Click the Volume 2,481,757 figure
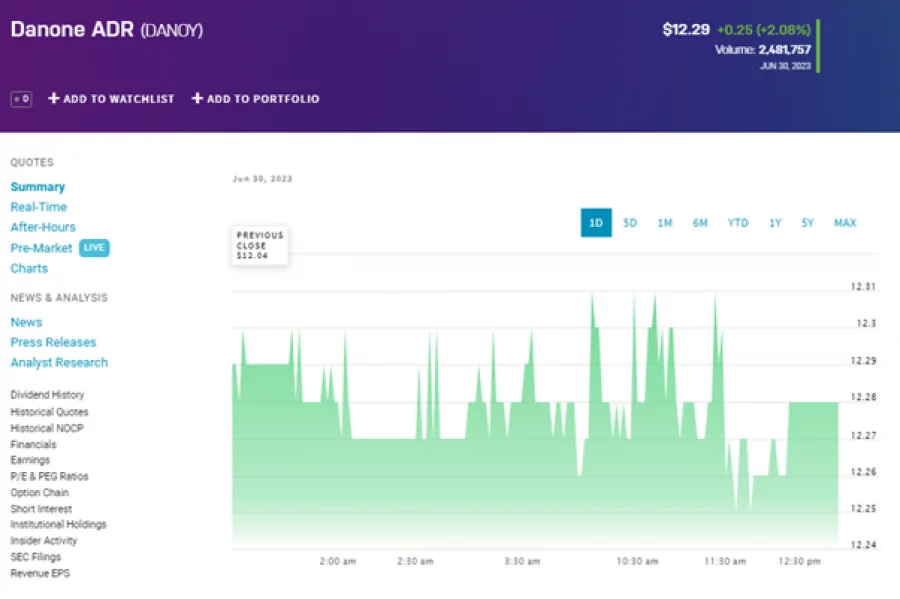 click(x=763, y=50)
